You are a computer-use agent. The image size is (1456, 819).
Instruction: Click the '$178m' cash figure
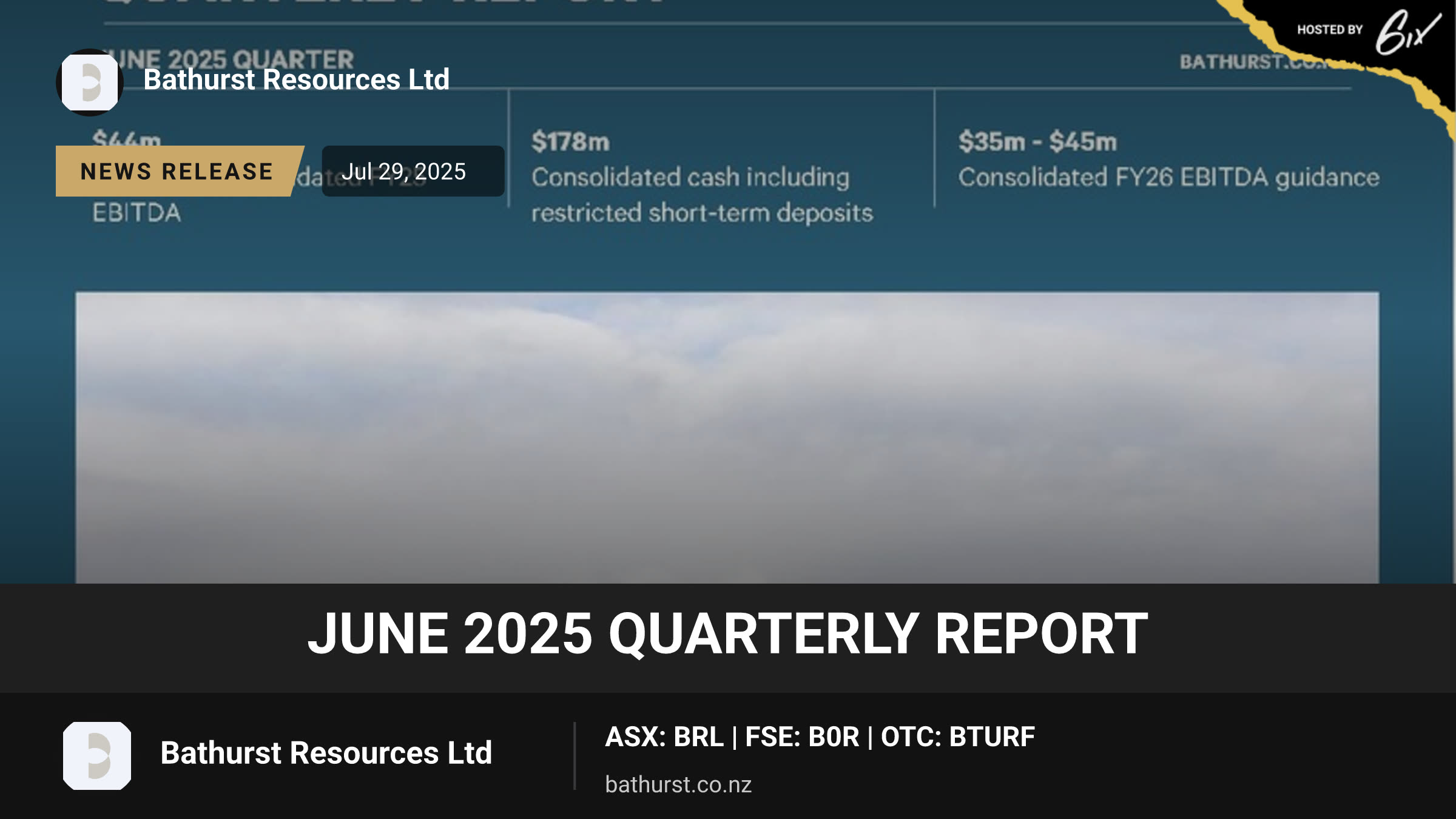[570, 142]
